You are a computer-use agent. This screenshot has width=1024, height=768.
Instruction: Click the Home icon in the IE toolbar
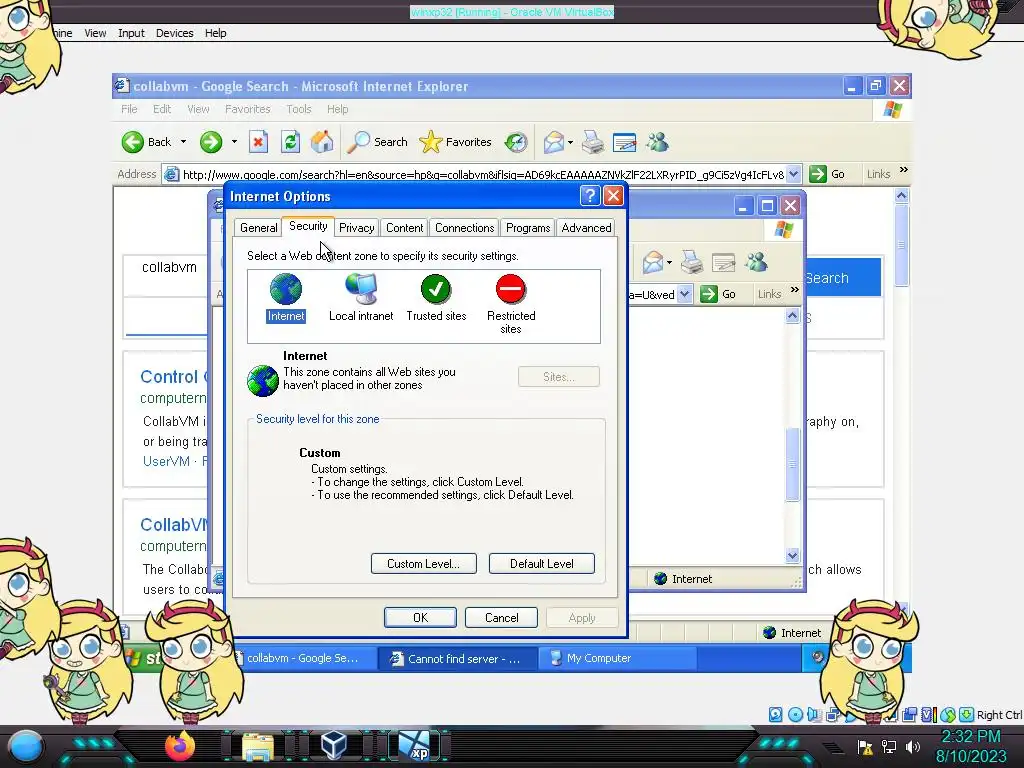322,142
